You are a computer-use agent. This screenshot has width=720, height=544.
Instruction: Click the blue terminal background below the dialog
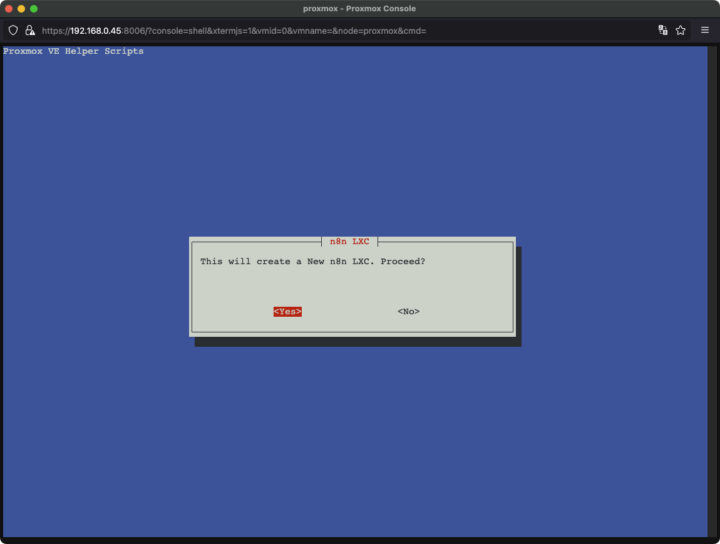360,440
